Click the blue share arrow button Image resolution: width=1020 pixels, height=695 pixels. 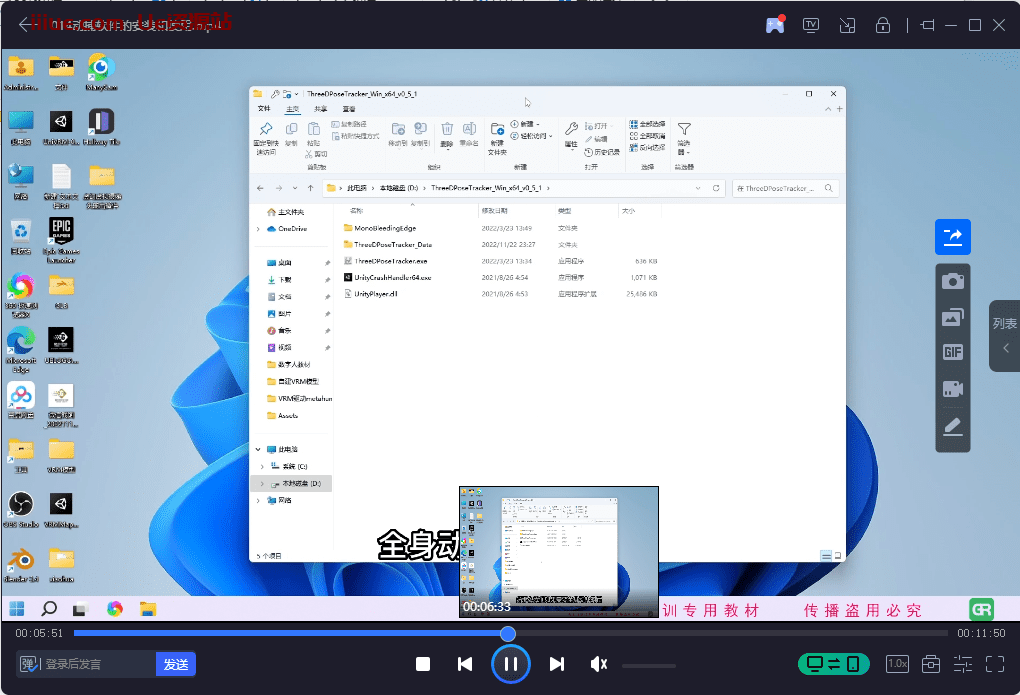tap(952, 236)
